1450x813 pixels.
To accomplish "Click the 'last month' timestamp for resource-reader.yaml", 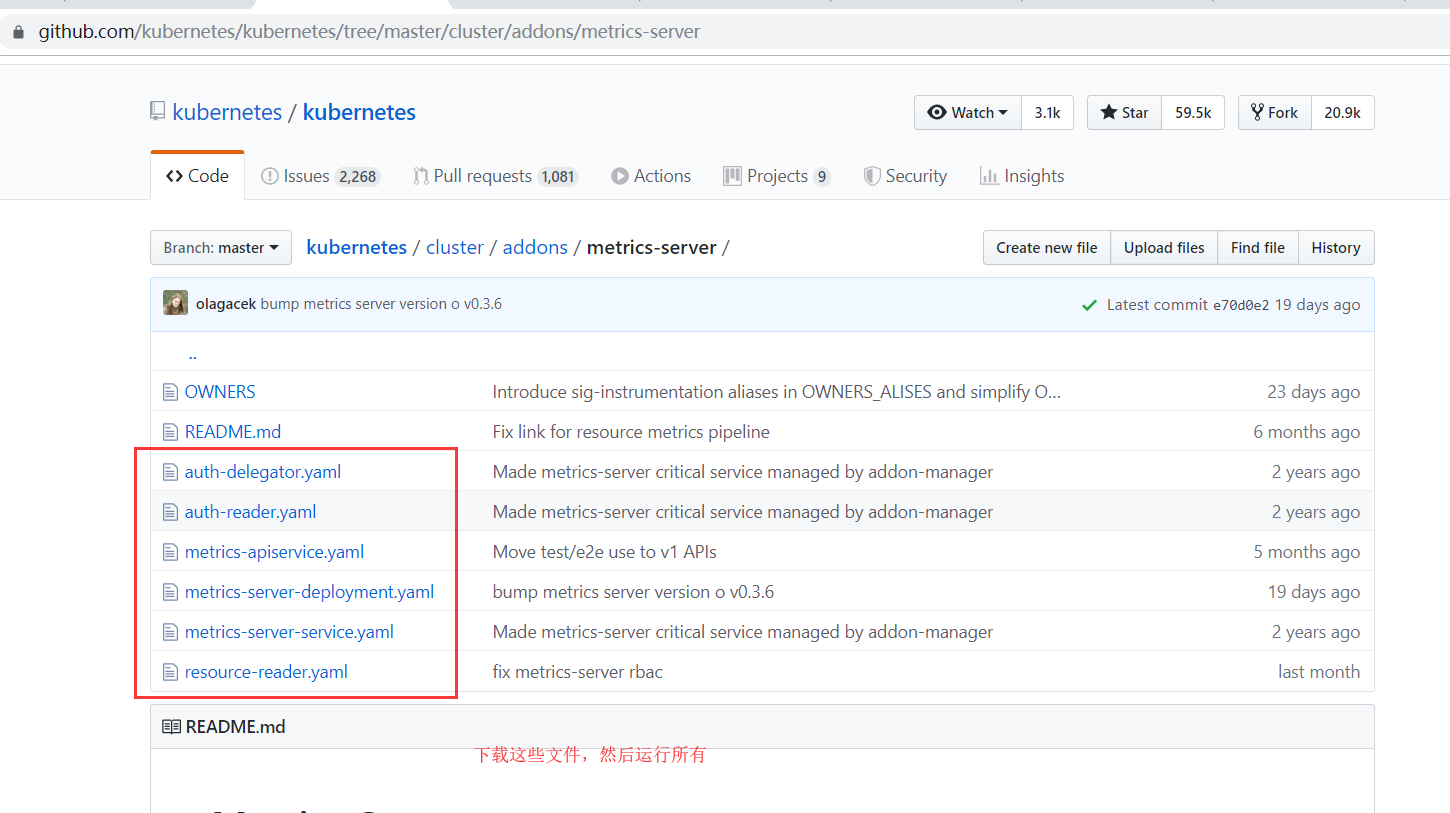I will [1318, 672].
